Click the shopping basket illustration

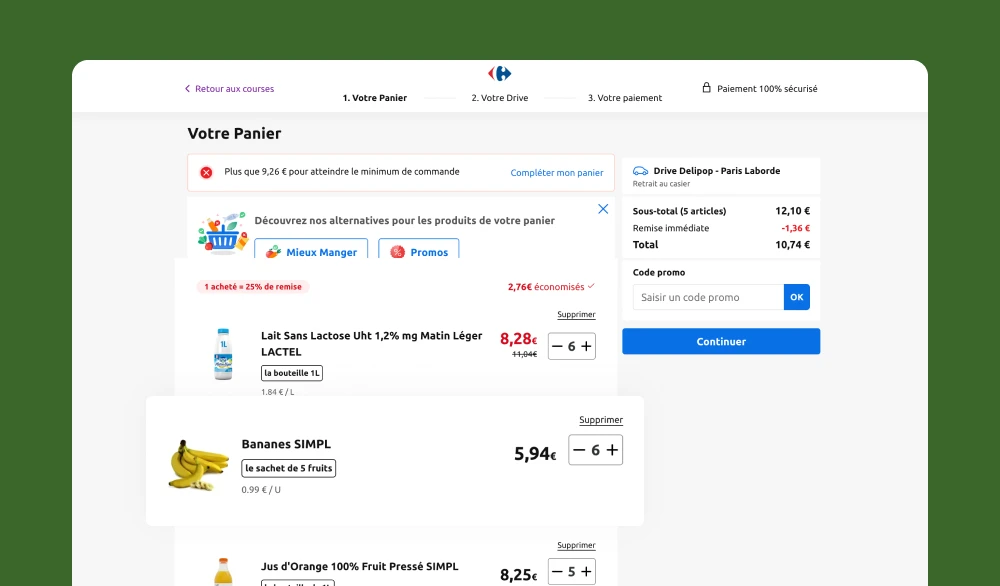pyautogui.click(x=222, y=233)
